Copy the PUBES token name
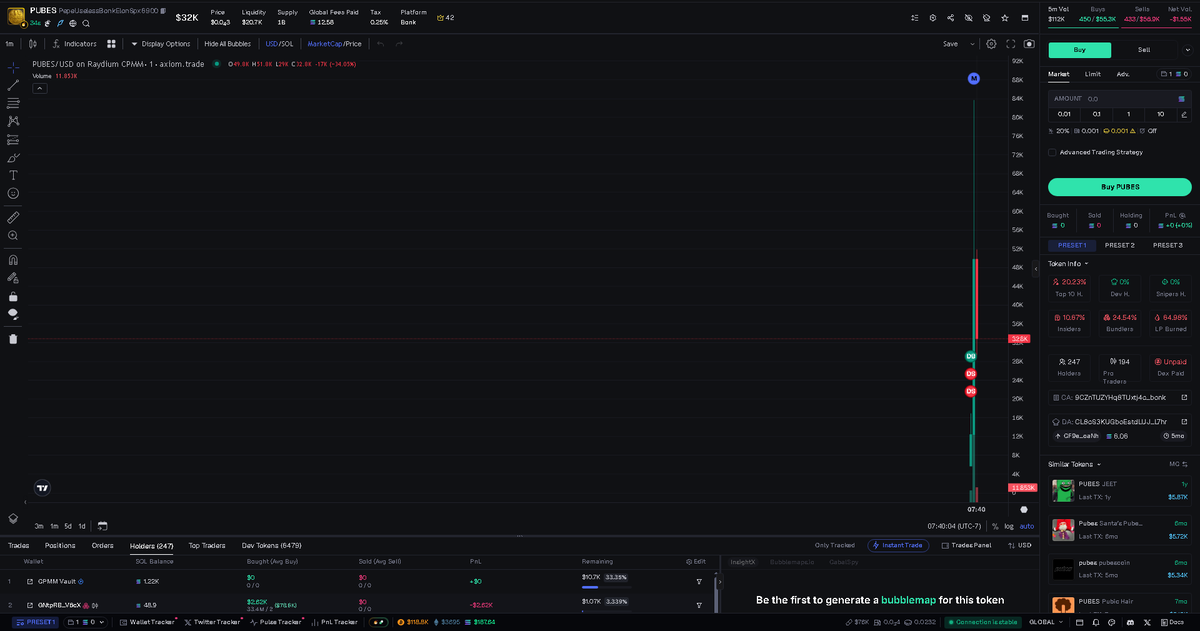This screenshot has width=1200, height=631. point(163,10)
